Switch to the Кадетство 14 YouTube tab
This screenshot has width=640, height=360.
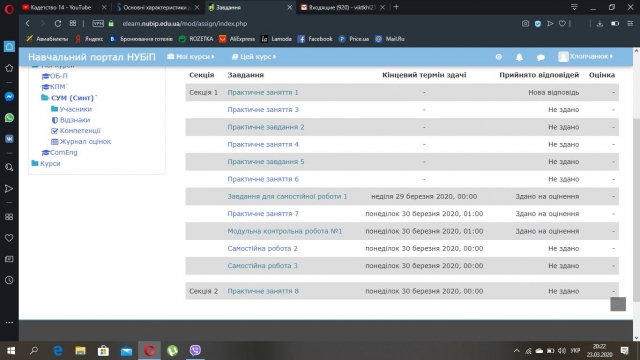60,7
